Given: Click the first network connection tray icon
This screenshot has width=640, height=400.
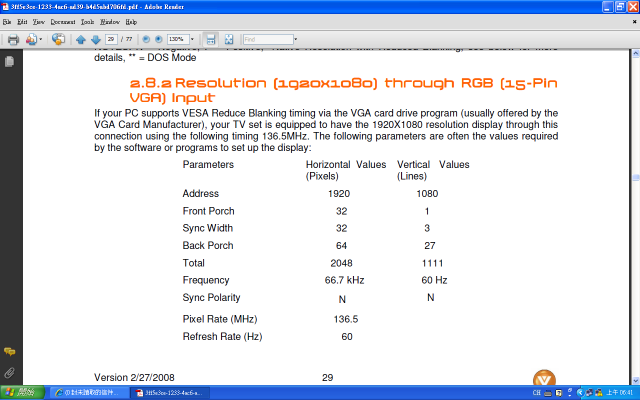Looking at the screenshot, I should pyautogui.click(x=589, y=393).
